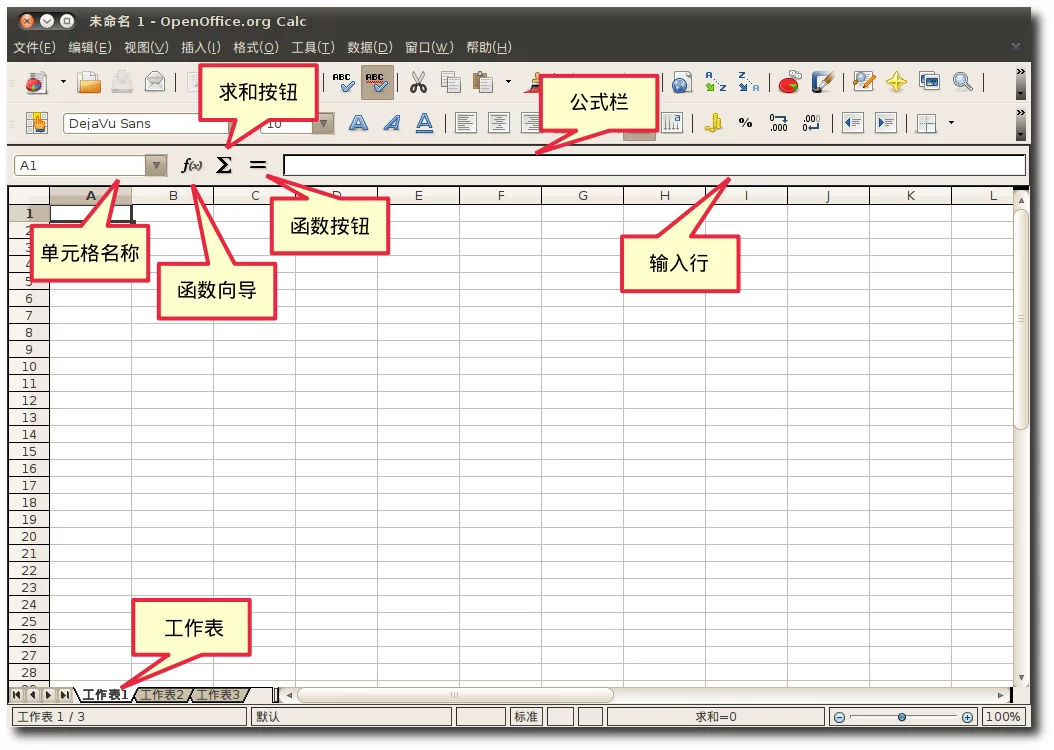Open the Gallery icon
Image resolution: width=1054 pixels, height=750 pixels.
[930, 82]
